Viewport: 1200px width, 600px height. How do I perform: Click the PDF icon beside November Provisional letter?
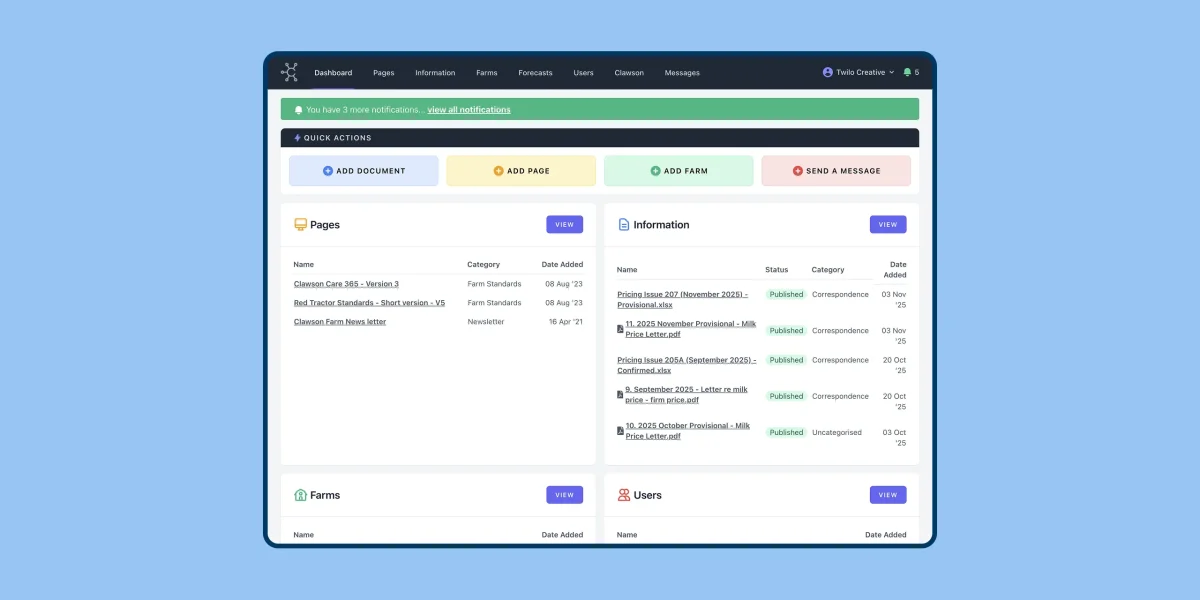pyautogui.click(x=620, y=329)
